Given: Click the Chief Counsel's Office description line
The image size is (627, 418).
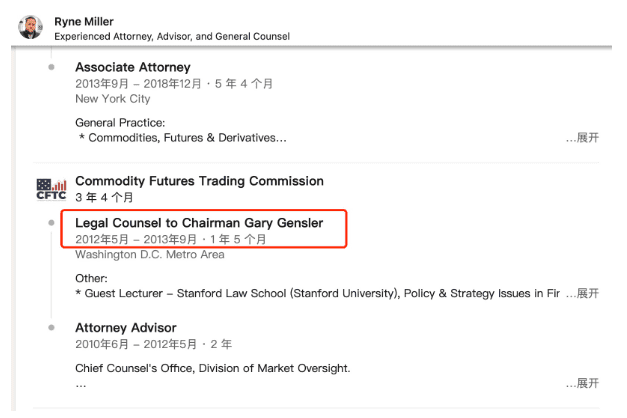Looking at the screenshot, I should (x=212, y=368).
